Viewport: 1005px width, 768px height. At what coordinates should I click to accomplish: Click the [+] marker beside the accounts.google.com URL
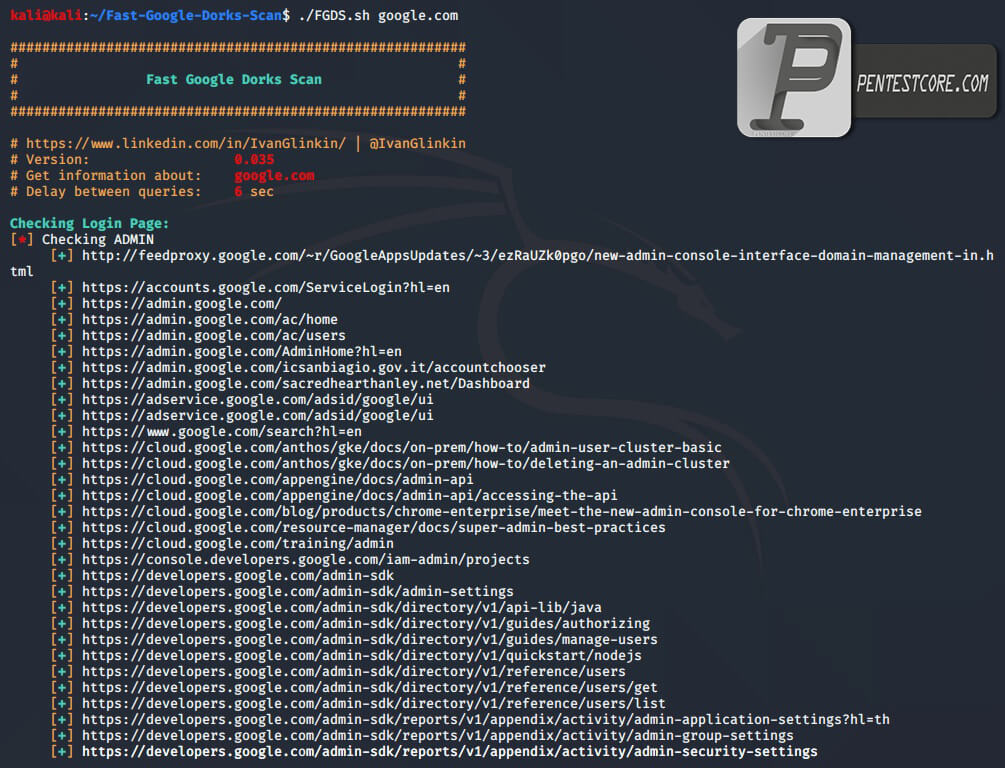point(62,288)
